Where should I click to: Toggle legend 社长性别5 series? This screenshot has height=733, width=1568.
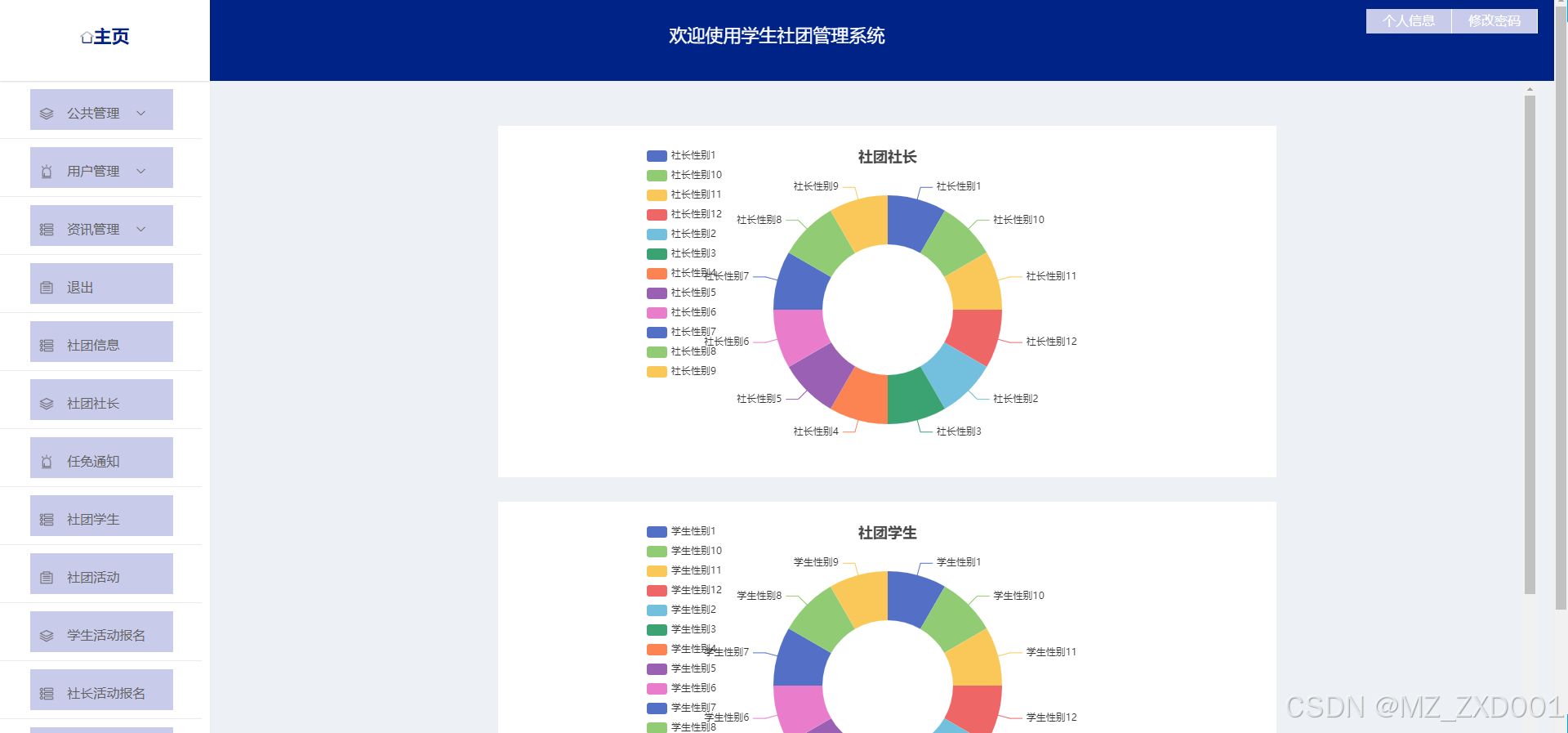pyautogui.click(x=681, y=293)
